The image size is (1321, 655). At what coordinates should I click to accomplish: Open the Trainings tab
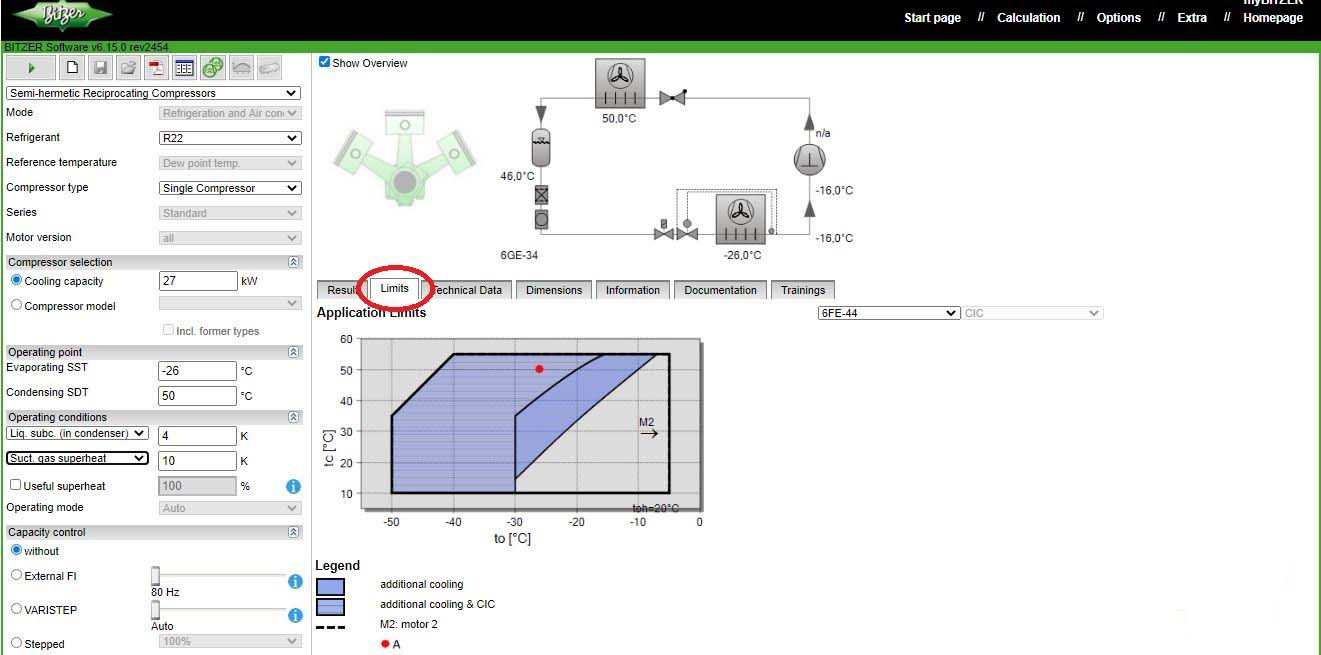(803, 290)
